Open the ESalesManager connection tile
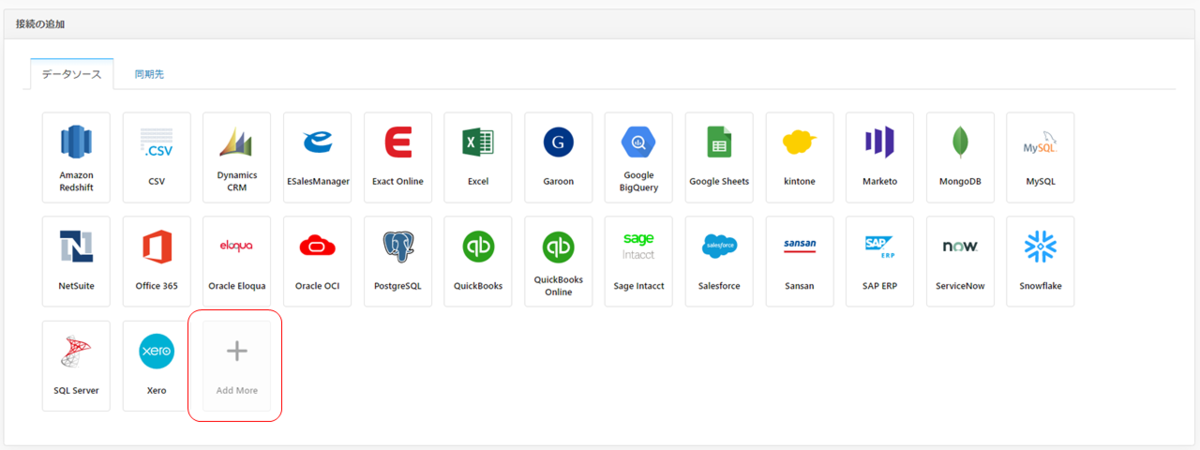The image size is (1200, 450). tap(317, 157)
